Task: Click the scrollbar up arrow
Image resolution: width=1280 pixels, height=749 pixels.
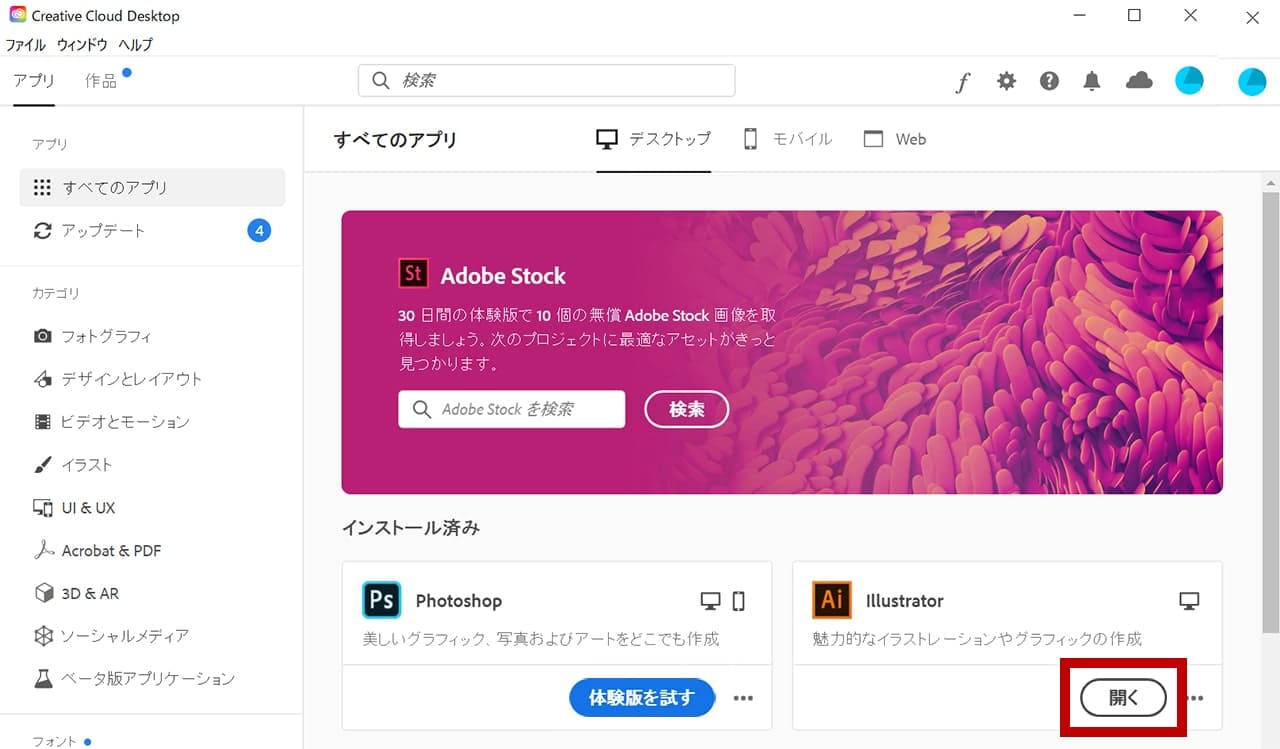Action: coord(1271,183)
